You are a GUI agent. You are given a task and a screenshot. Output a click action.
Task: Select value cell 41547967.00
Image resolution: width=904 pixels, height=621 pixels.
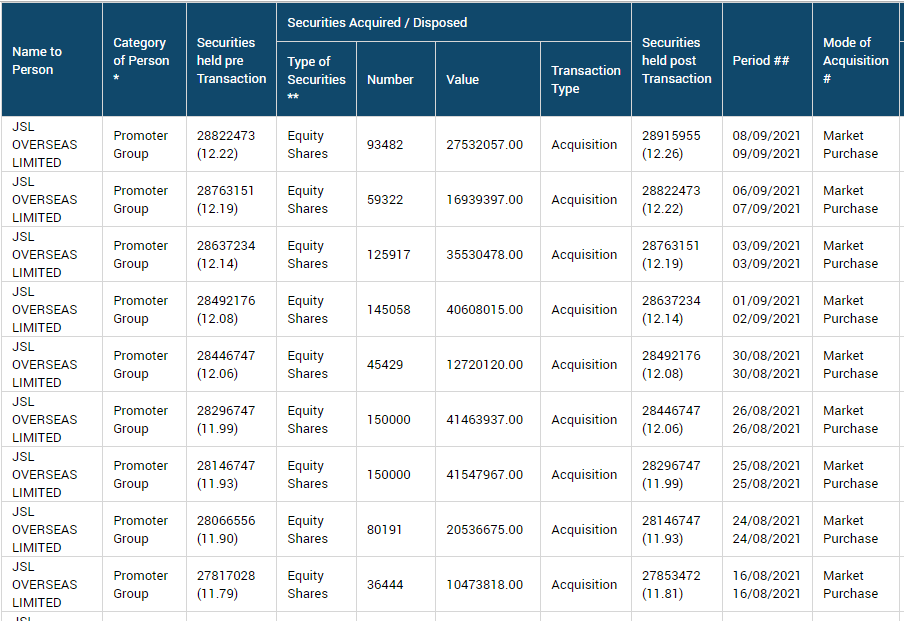(488, 475)
